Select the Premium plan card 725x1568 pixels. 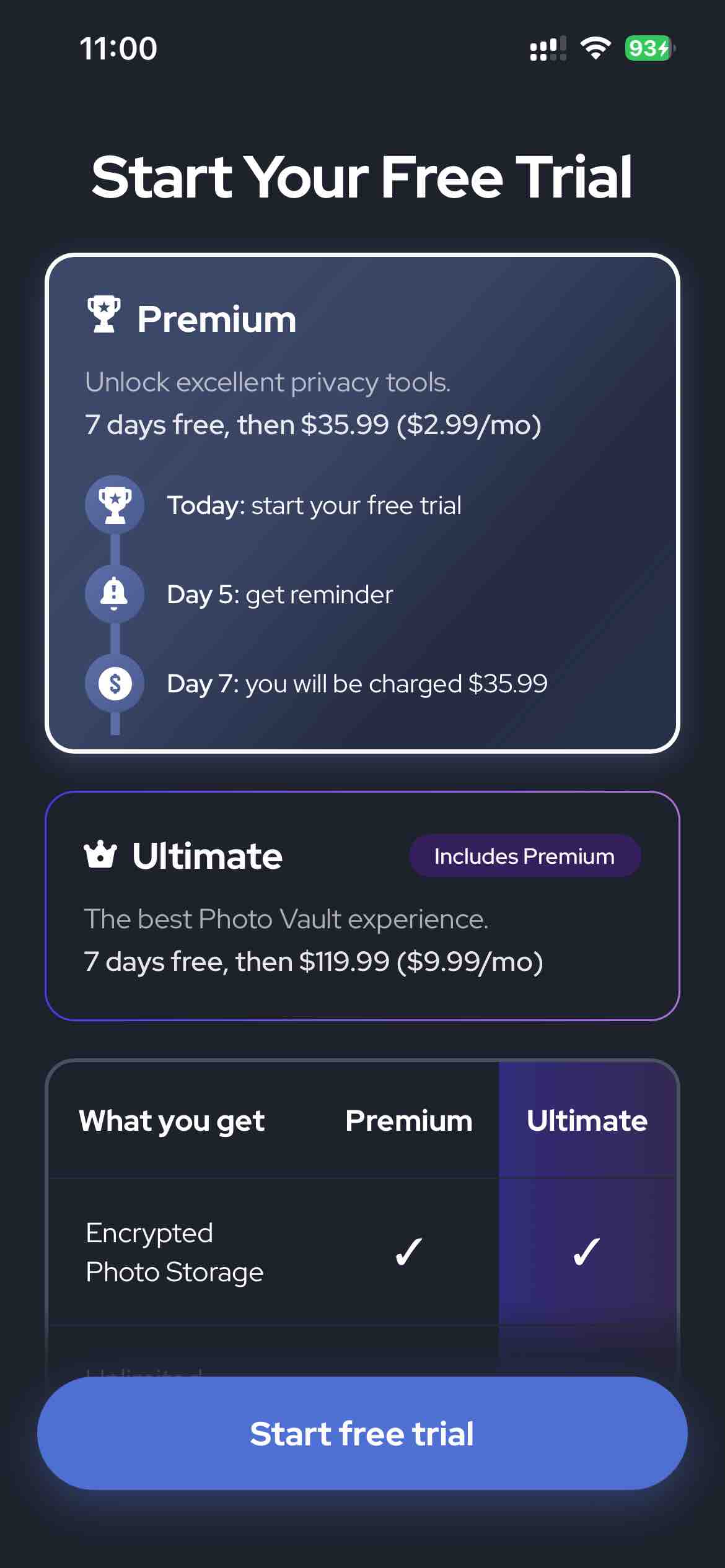click(362, 503)
